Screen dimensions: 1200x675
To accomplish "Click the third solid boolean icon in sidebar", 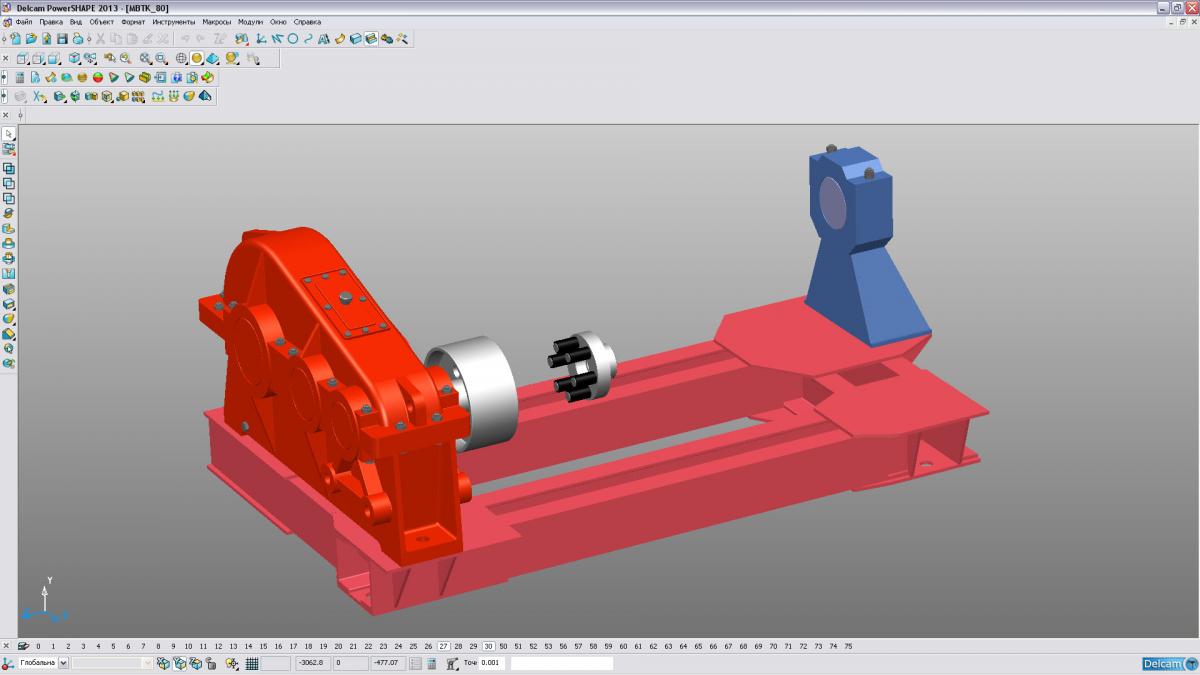I will coord(9,198).
